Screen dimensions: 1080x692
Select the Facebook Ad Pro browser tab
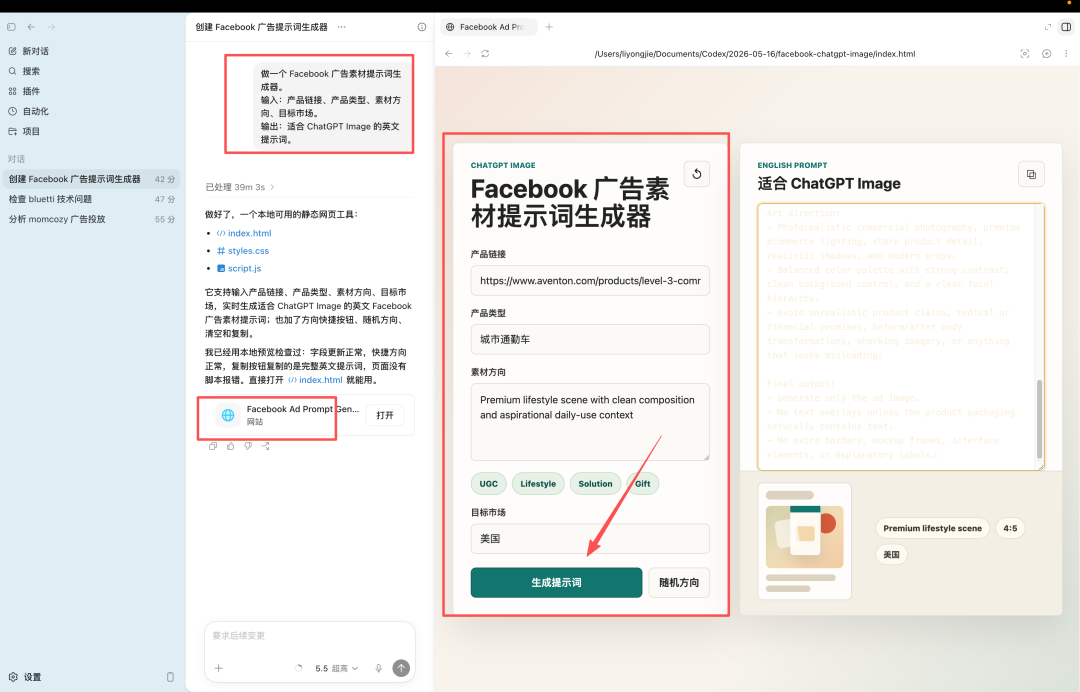(x=488, y=27)
